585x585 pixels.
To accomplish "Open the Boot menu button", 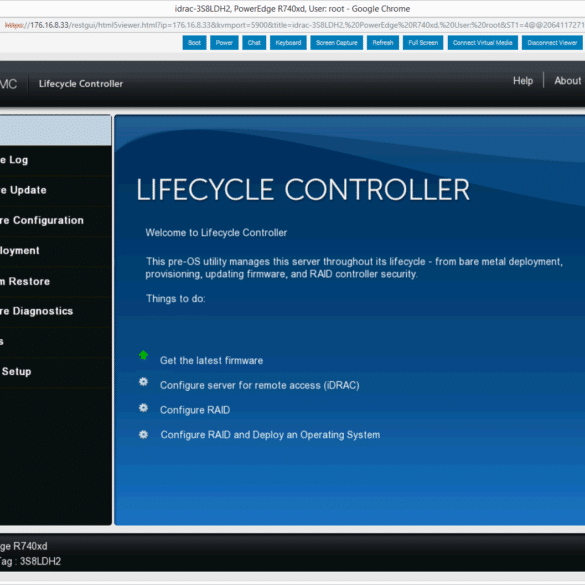I will 194,43.
